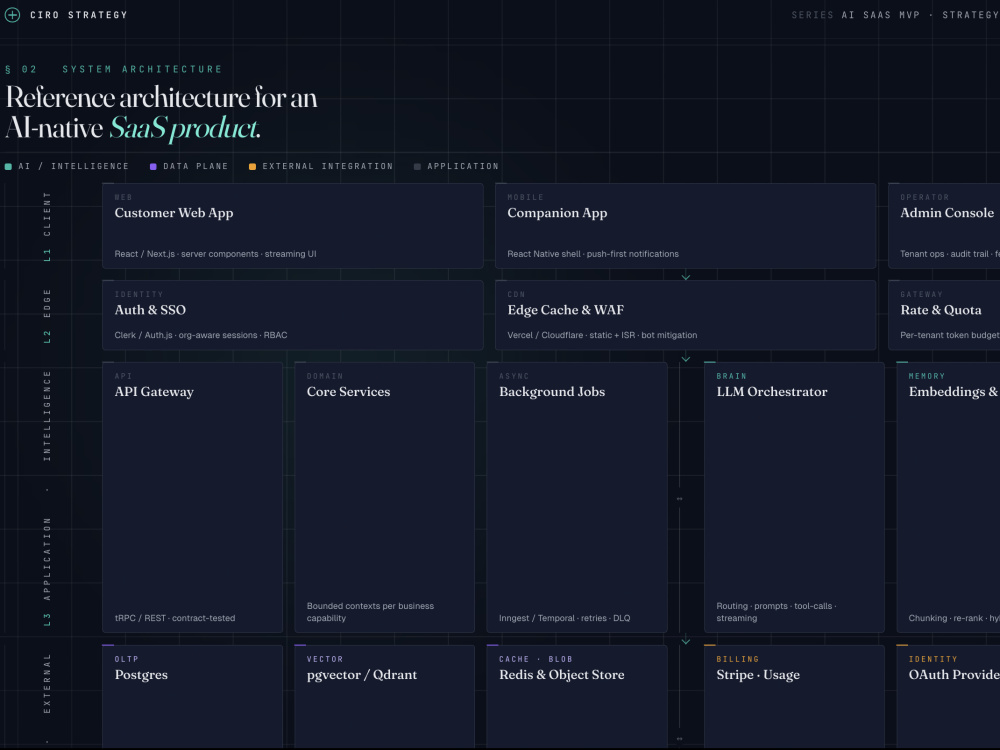Click the EXTERNAL INTEGRATION legend label
1000x750 pixels.
coord(328,166)
